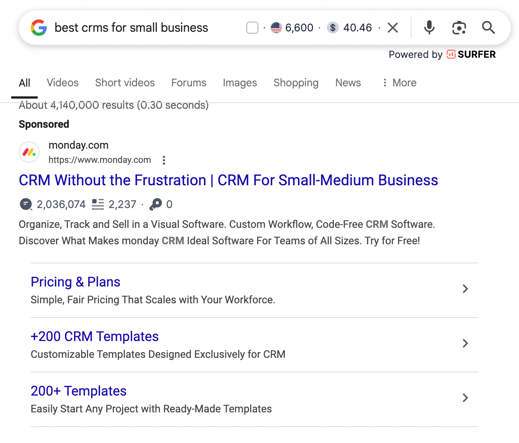This screenshot has height=443, width=519.
Task: Open the More search filters menu
Action: tap(399, 83)
